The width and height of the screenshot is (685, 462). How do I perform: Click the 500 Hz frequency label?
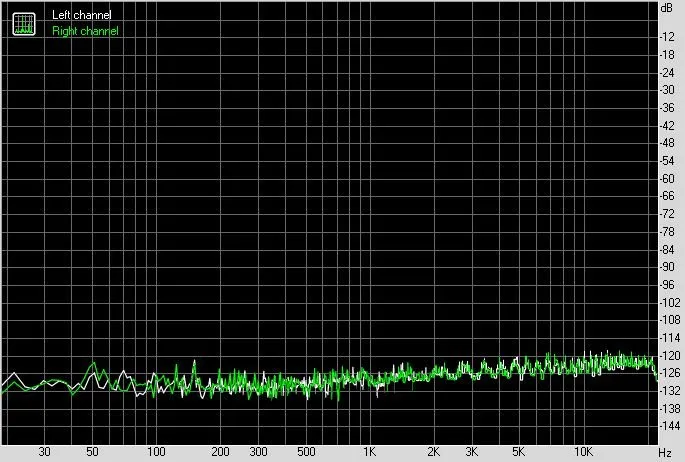(306, 452)
